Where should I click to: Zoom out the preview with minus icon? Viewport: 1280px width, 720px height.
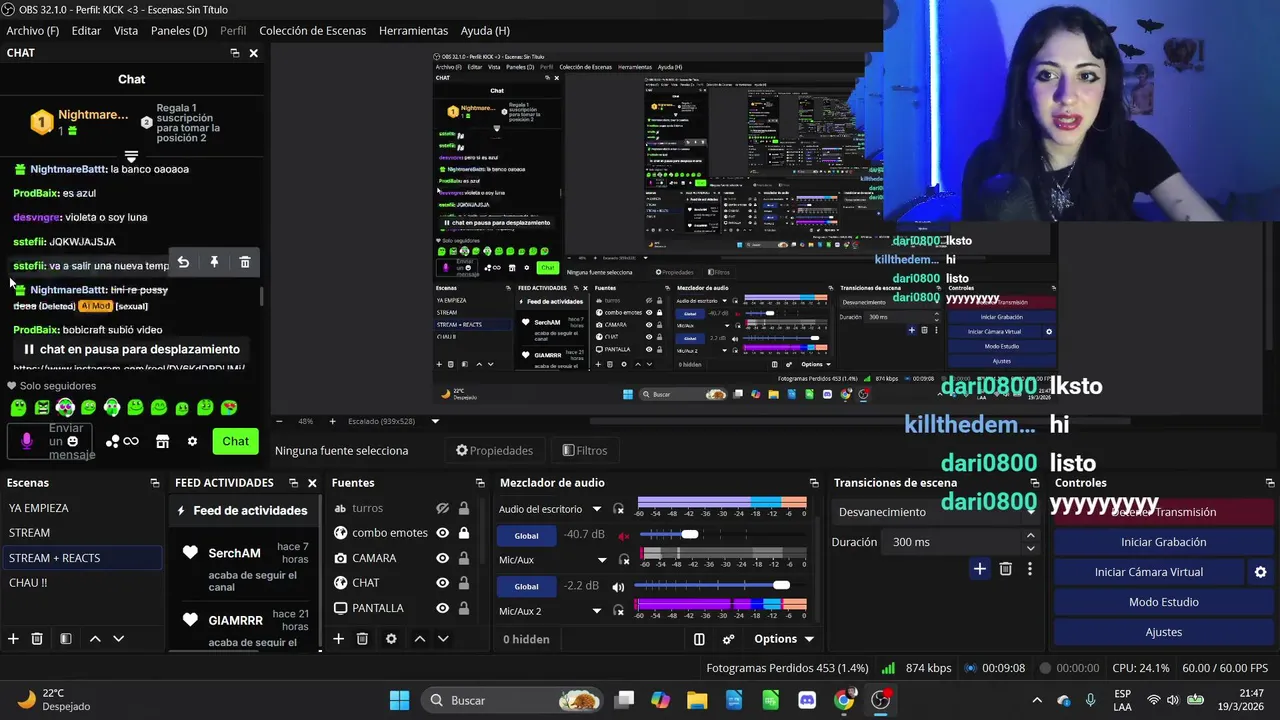pos(278,421)
